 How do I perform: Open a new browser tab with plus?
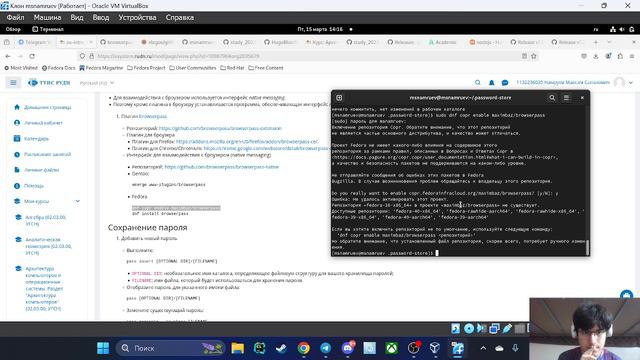596,42
